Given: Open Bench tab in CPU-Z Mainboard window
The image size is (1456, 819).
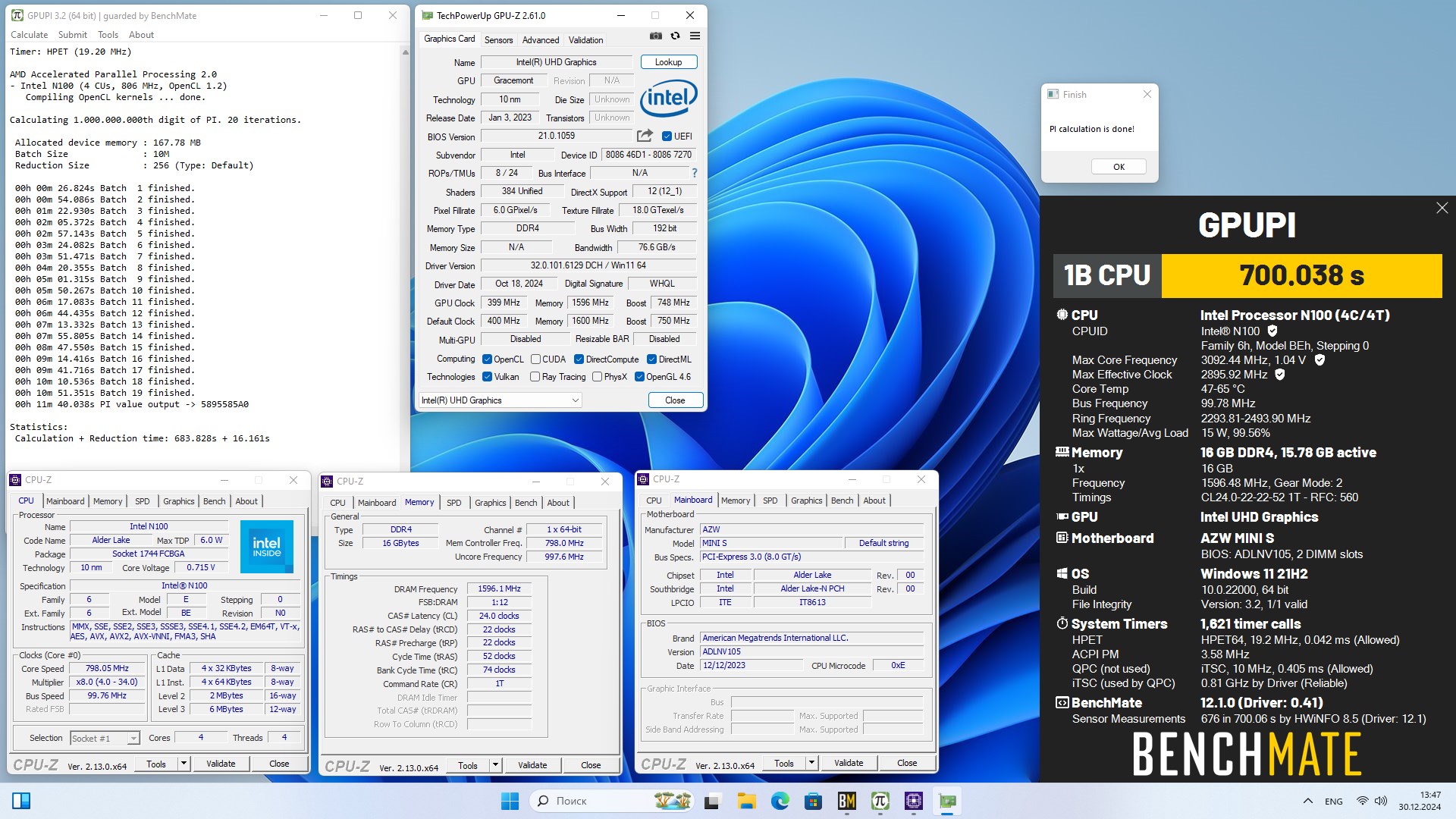Looking at the screenshot, I should click(x=842, y=500).
